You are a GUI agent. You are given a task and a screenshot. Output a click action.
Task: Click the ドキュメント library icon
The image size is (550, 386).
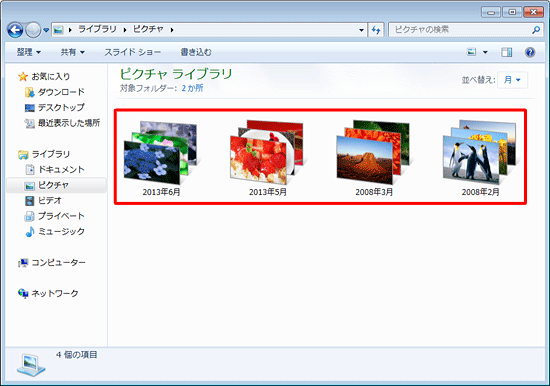click(x=30, y=170)
